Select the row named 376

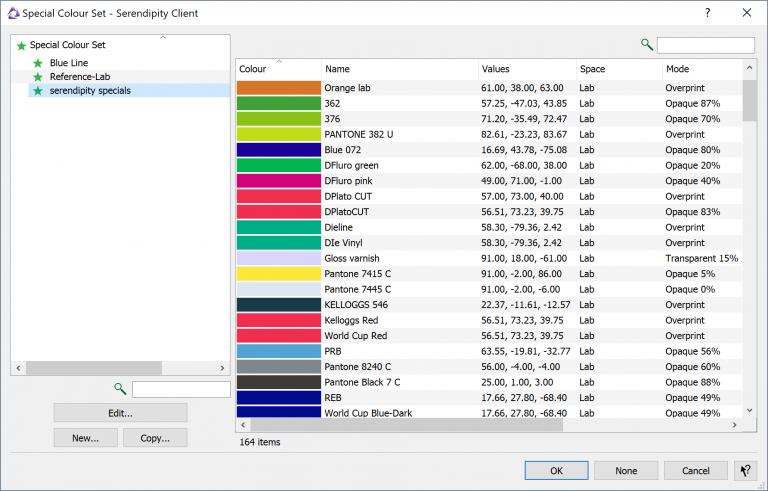click(x=489, y=119)
